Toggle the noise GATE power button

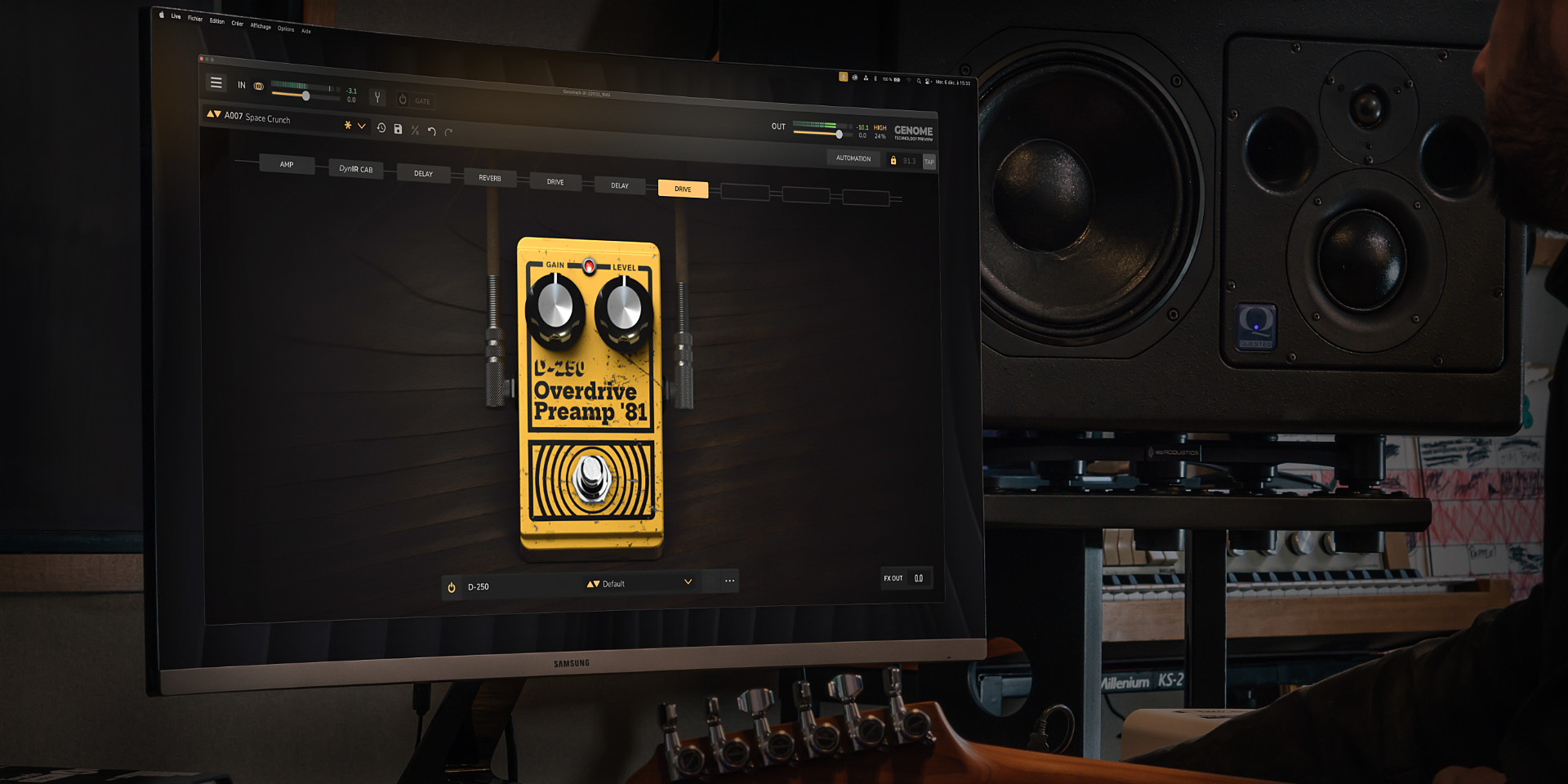(403, 100)
